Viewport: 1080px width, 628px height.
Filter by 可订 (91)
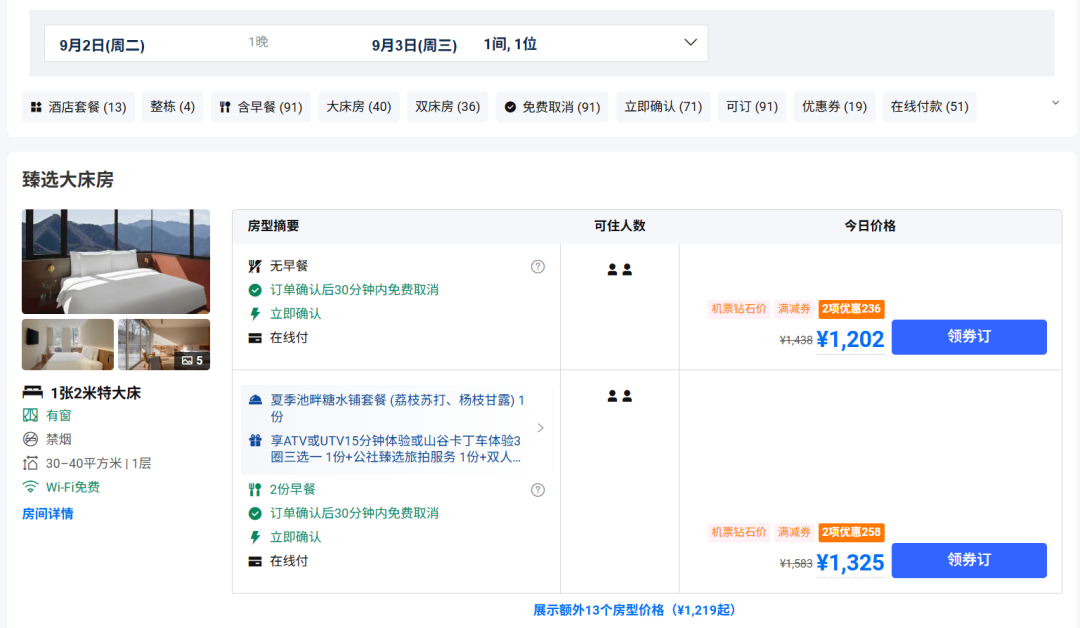752,107
